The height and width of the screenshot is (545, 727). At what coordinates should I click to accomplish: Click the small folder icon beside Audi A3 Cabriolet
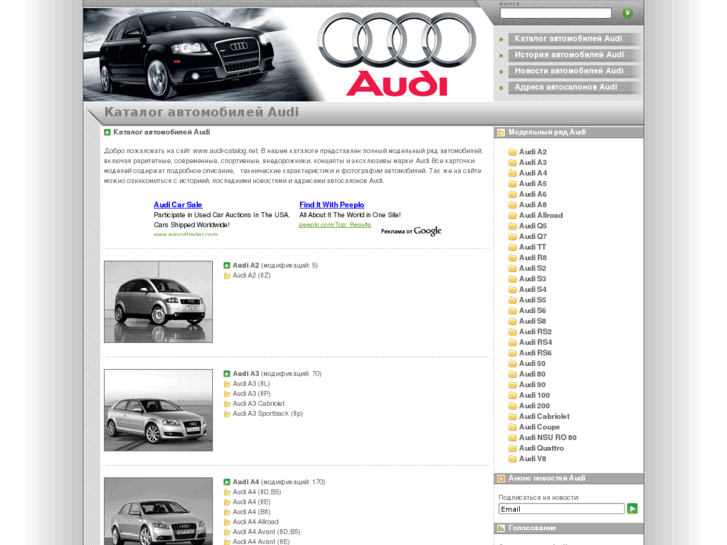click(x=227, y=404)
